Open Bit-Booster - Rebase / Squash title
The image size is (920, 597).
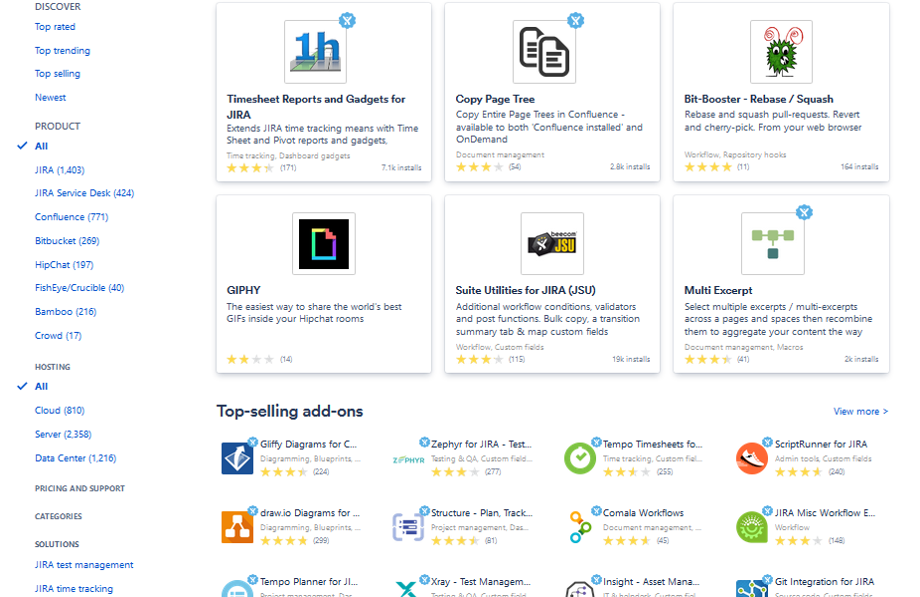click(x=759, y=99)
